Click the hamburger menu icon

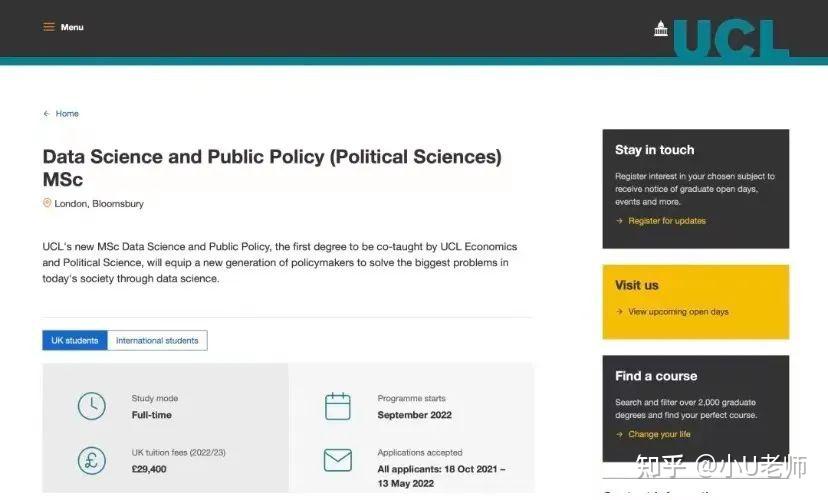pos(49,27)
